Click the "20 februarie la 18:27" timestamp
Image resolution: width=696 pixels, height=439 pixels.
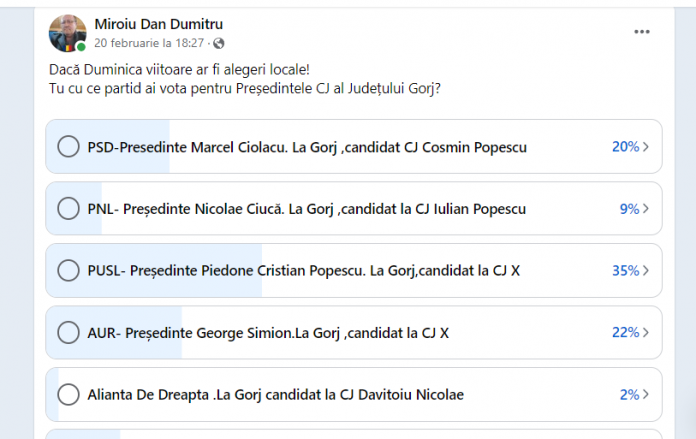[149, 43]
